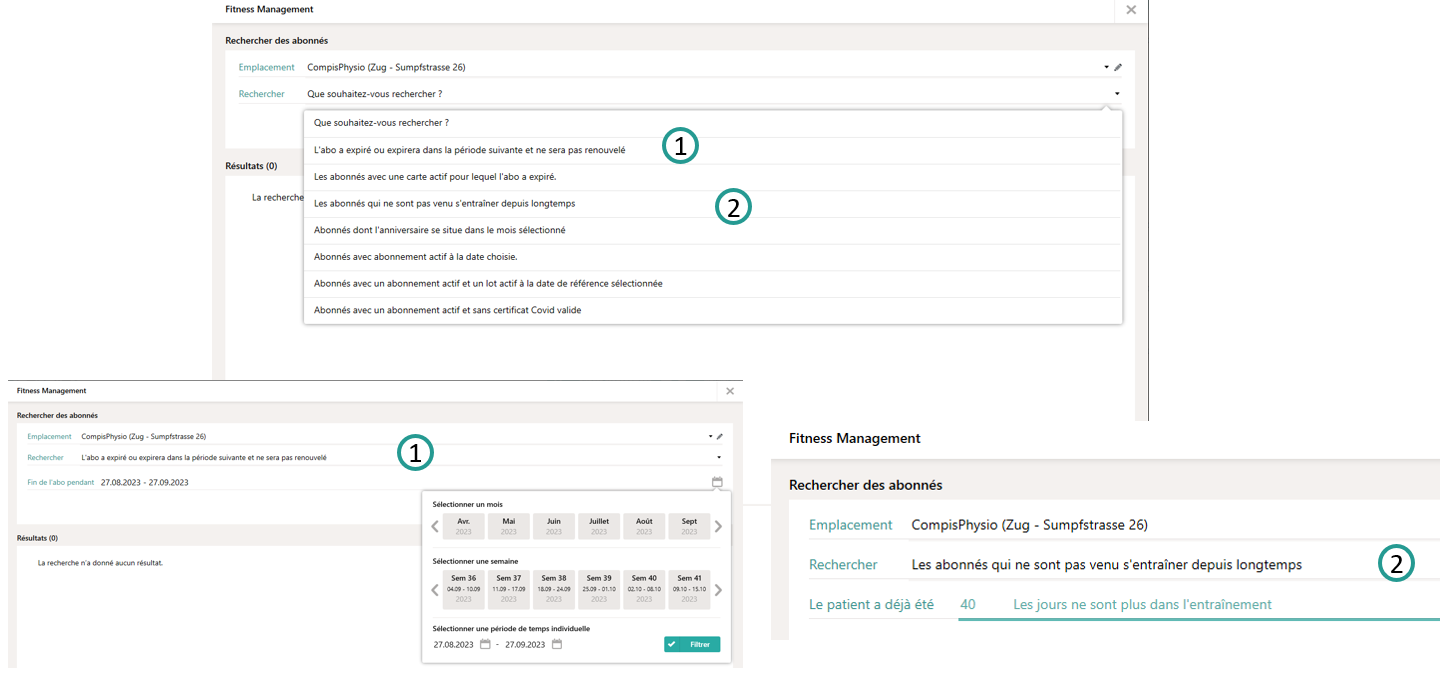Choose 'Abonnés dont l'anniversaire' list option
The image size is (1450, 693).
point(439,230)
